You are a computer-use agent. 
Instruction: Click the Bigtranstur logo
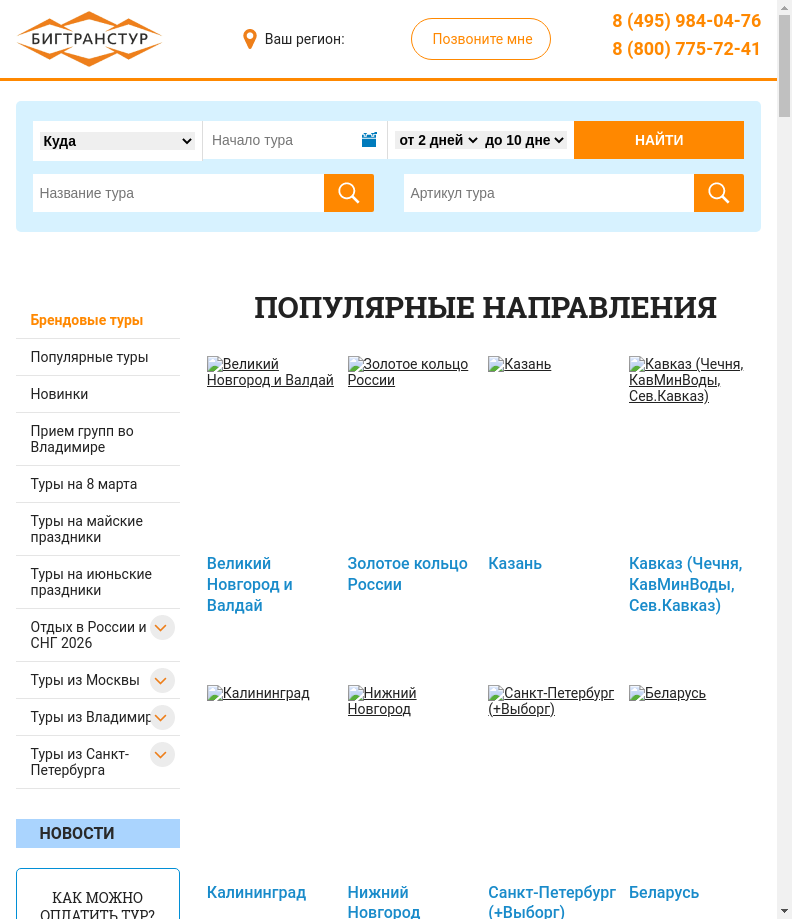click(89, 39)
